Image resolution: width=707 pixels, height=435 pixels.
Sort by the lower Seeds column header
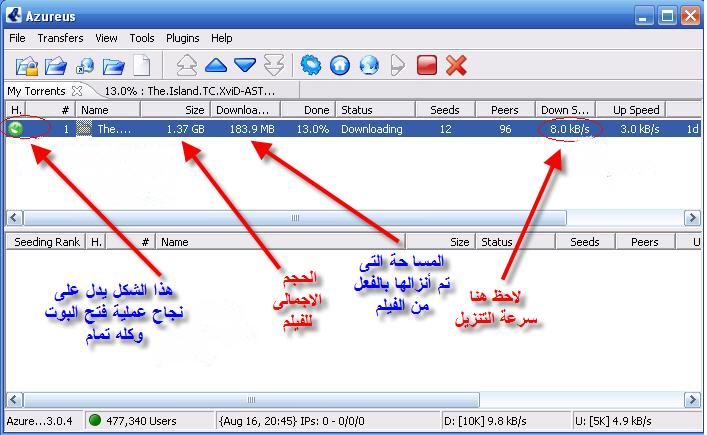pos(585,242)
